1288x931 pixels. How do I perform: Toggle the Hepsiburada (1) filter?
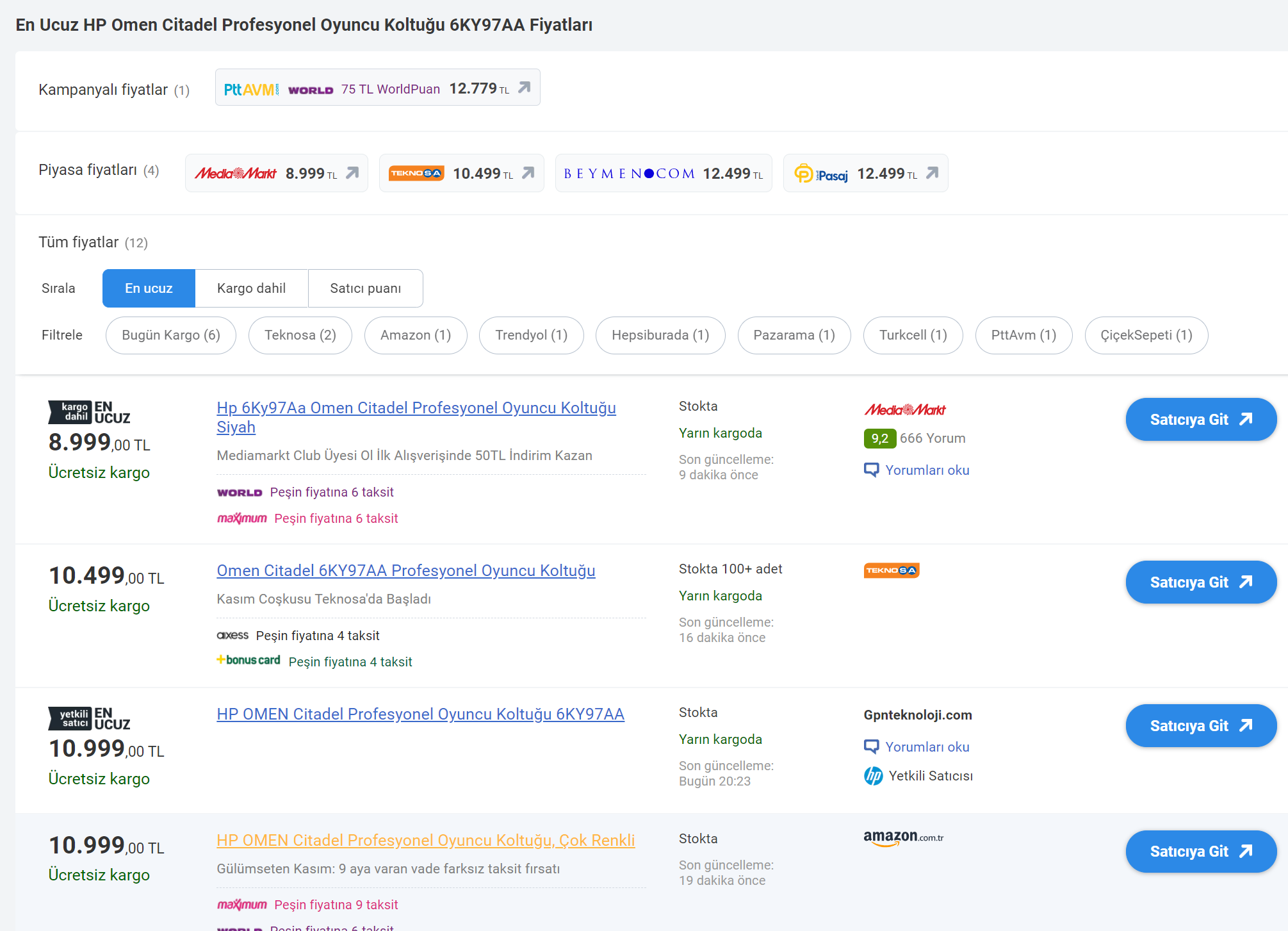[660, 335]
